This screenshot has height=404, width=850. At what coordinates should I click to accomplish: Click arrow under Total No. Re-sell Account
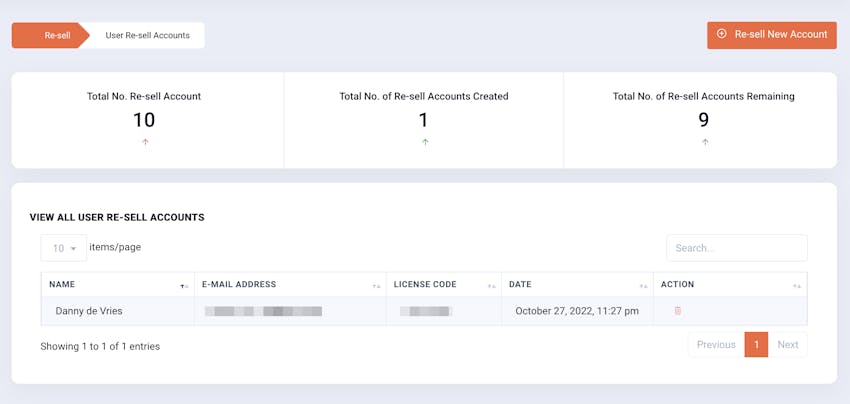point(145,142)
